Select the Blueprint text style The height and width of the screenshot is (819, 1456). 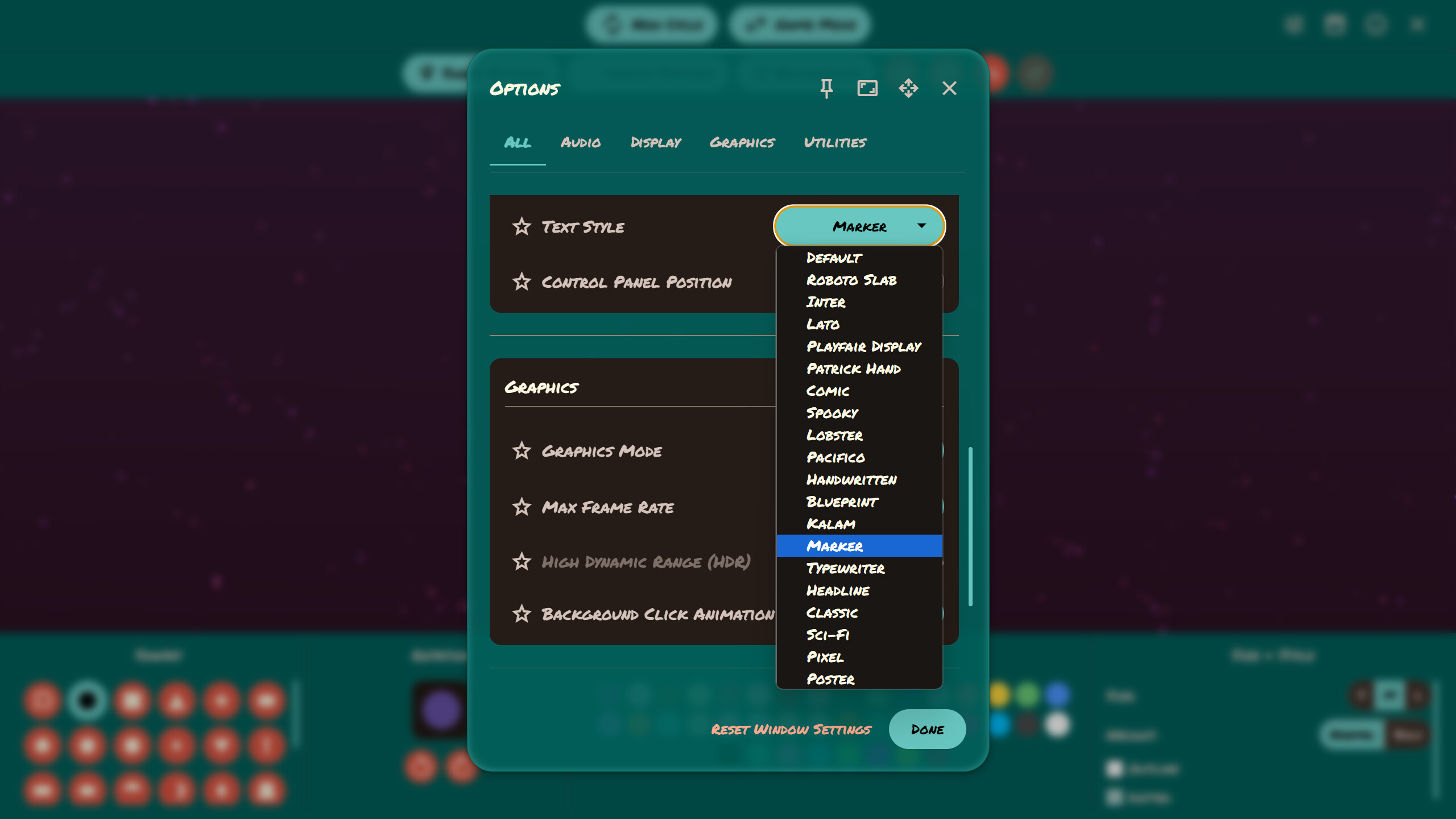pyautogui.click(x=841, y=502)
